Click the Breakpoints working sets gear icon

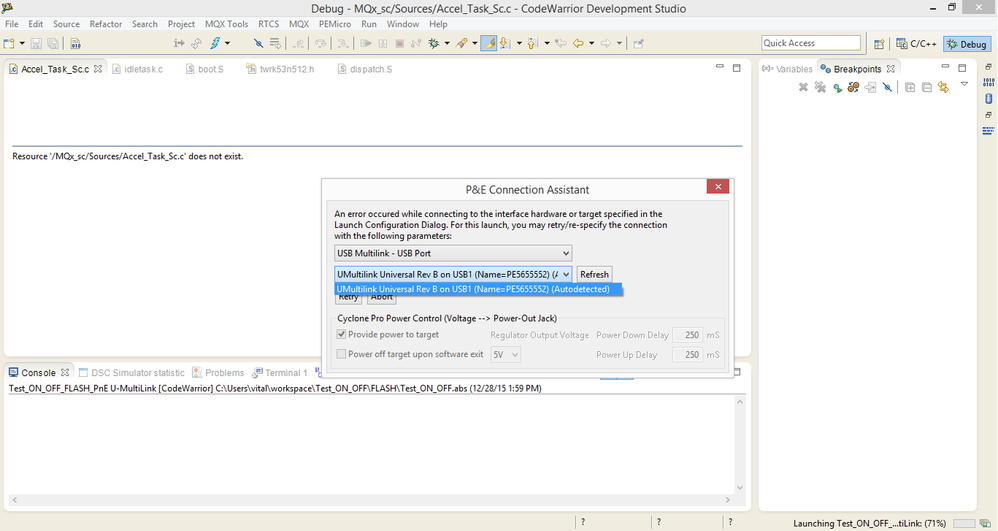[x=854, y=87]
